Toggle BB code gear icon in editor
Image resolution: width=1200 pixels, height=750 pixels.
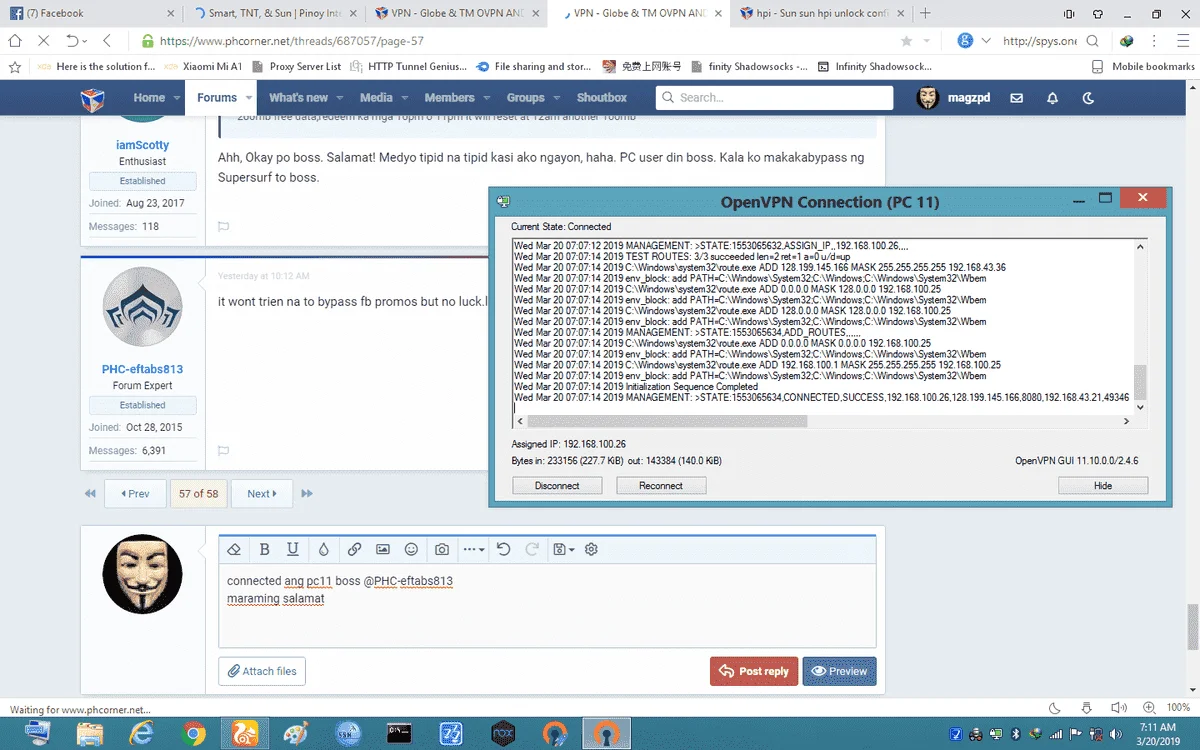coord(591,549)
